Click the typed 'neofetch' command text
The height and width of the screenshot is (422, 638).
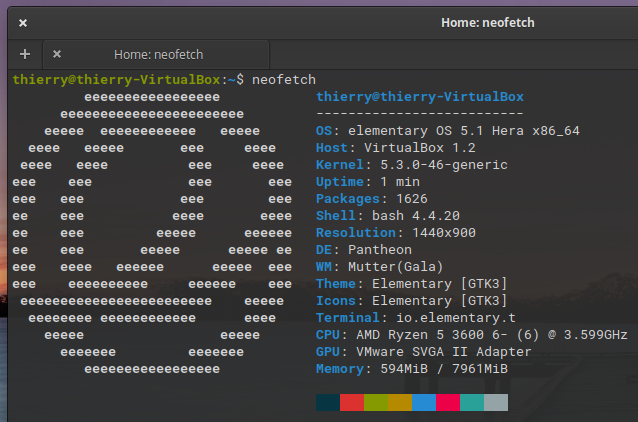coord(284,78)
